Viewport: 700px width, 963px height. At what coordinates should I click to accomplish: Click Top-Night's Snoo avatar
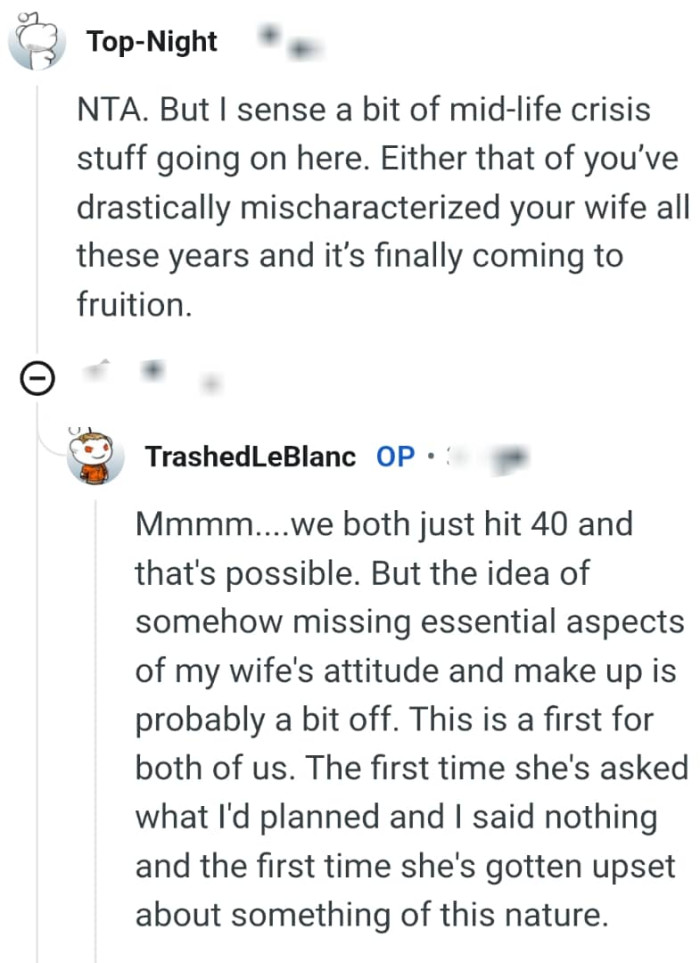point(36,42)
